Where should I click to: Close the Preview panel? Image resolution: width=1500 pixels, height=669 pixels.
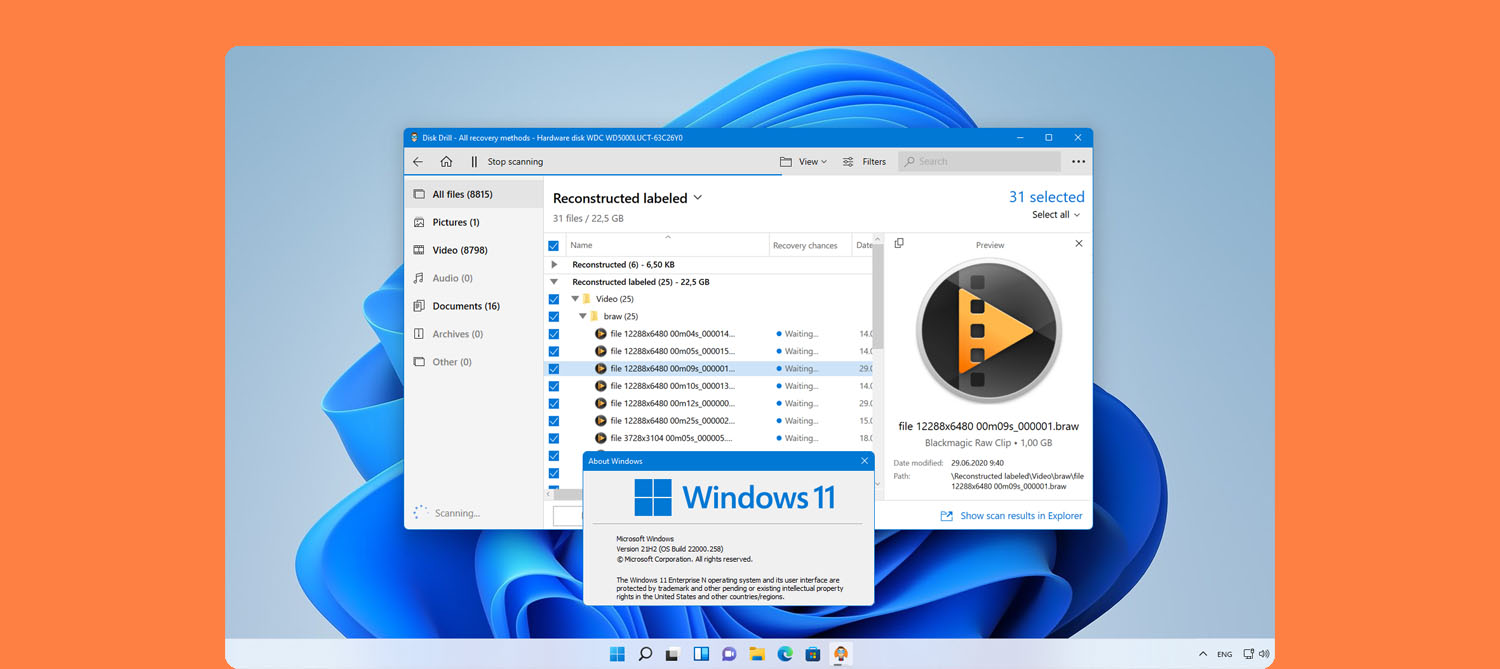coord(1078,243)
